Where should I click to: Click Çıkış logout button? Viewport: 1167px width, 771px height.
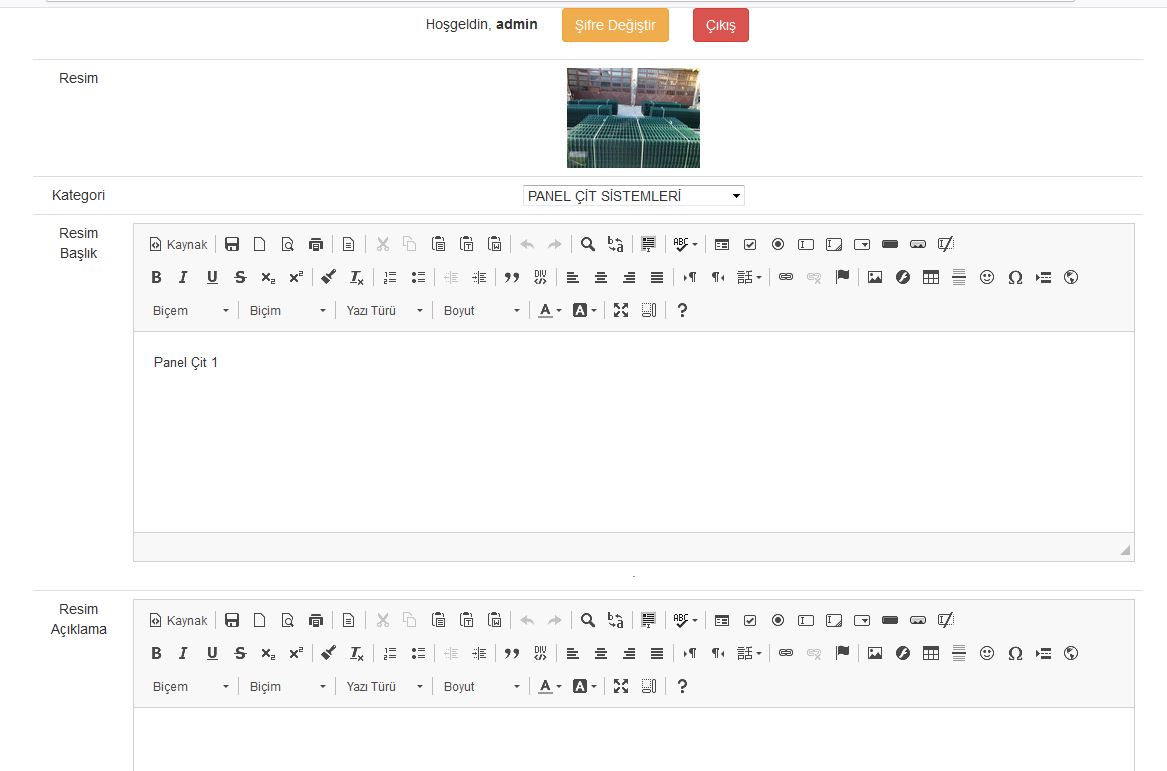[x=720, y=25]
